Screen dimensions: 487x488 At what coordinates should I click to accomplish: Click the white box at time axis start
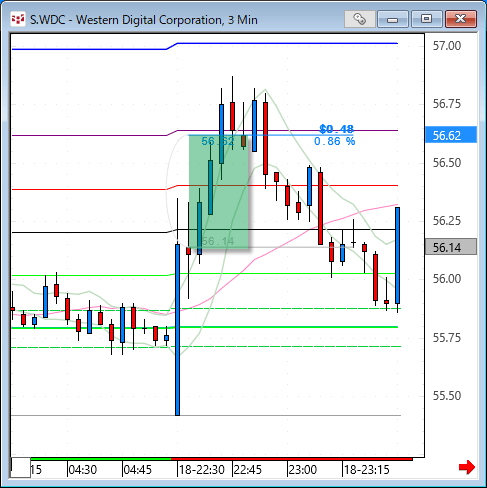pyautogui.click(x=21, y=468)
